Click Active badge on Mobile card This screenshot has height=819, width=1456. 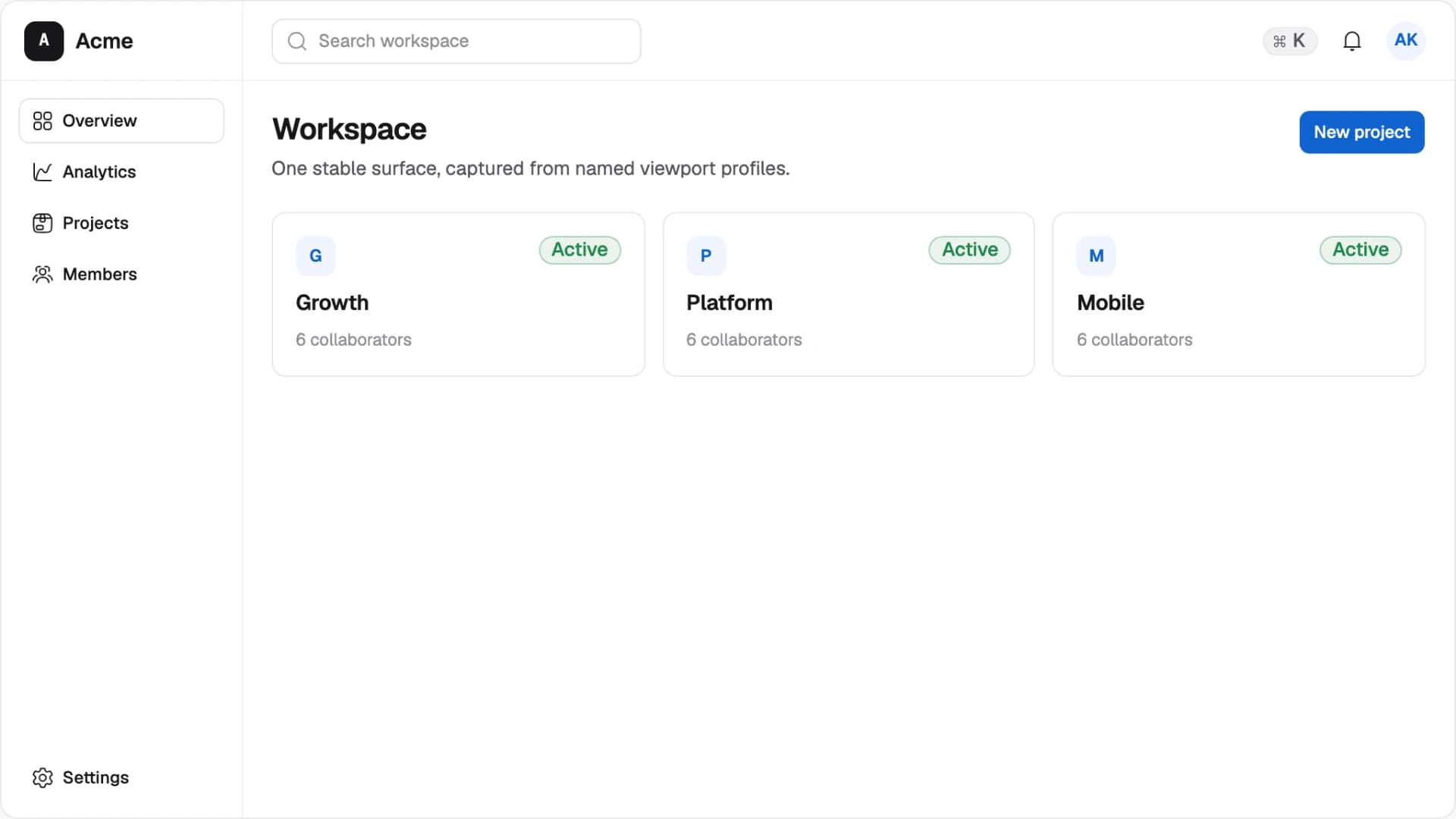[x=1360, y=249]
